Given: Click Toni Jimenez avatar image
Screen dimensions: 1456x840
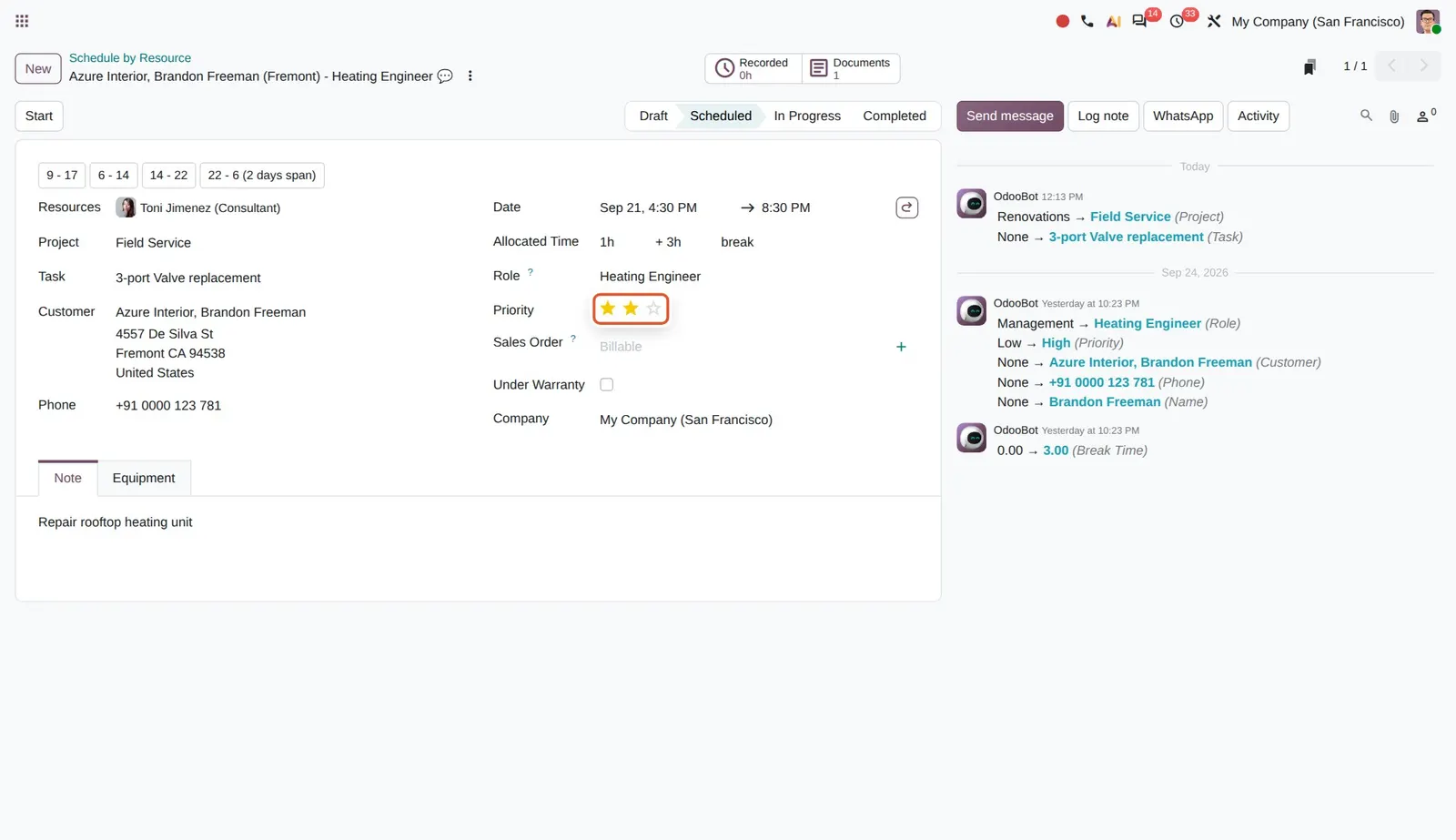Looking at the screenshot, I should [126, 207].
